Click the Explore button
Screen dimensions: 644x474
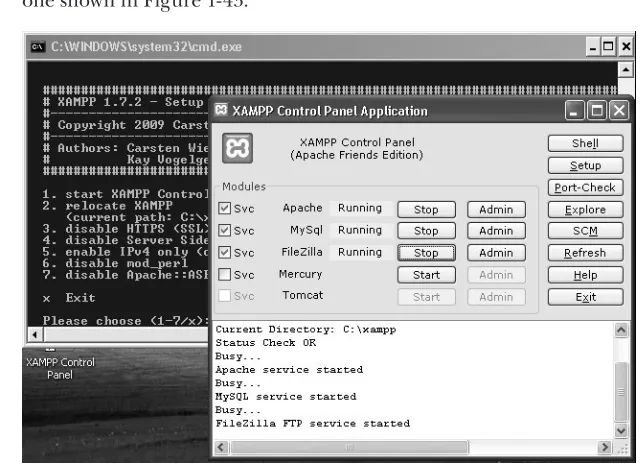pos(585,210)
